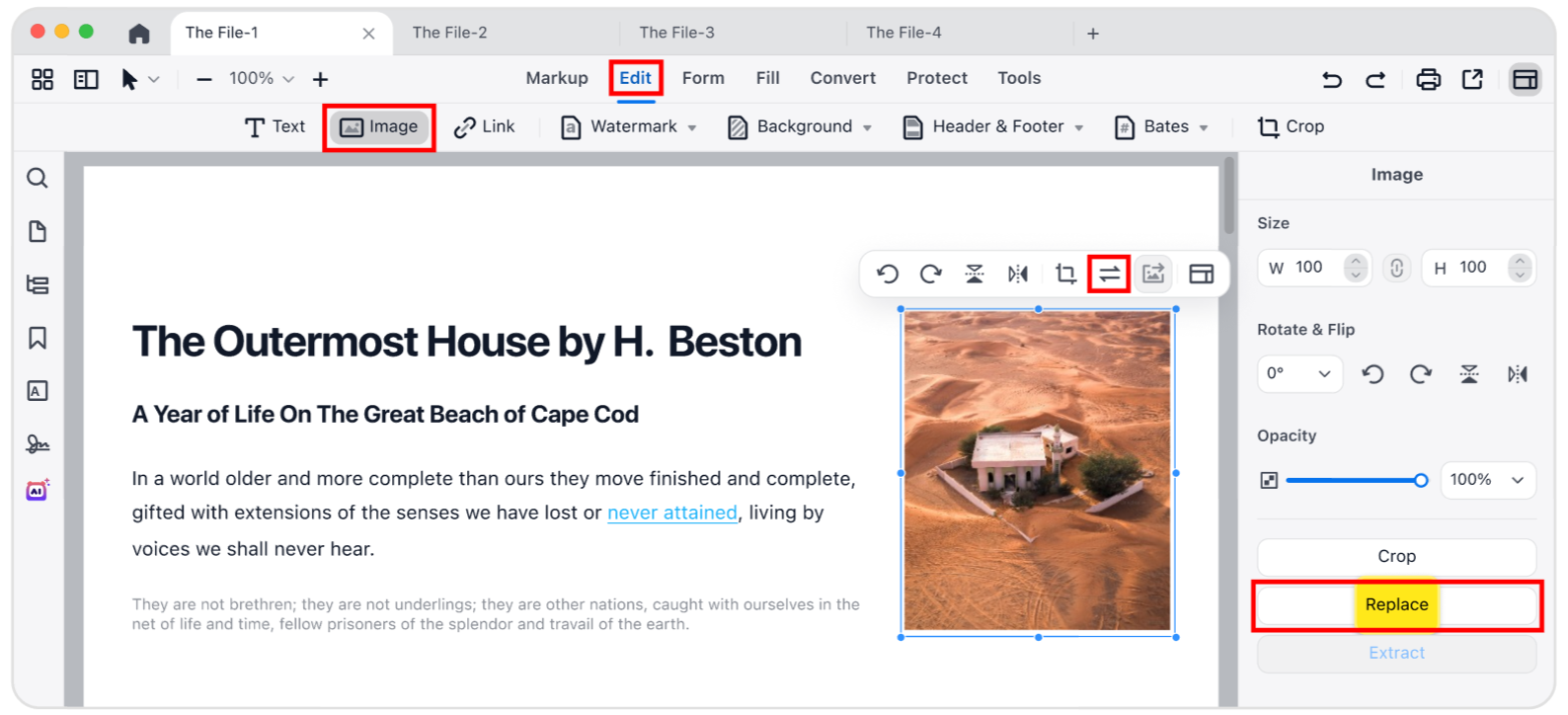
Task: Follow the 'never attained' hyperlink
Action: pos(671,513)
